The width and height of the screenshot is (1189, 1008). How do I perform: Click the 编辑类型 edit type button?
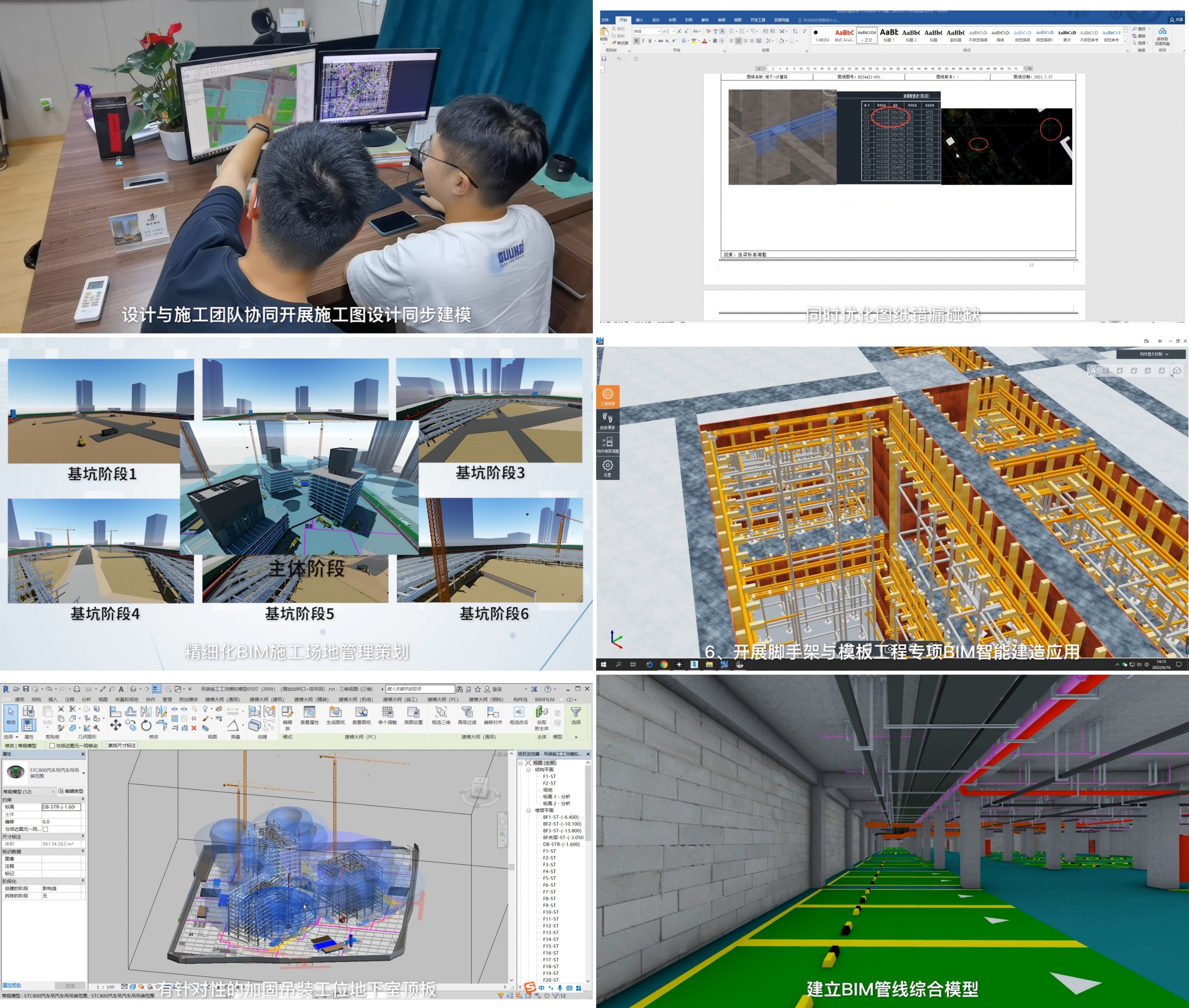71,792
